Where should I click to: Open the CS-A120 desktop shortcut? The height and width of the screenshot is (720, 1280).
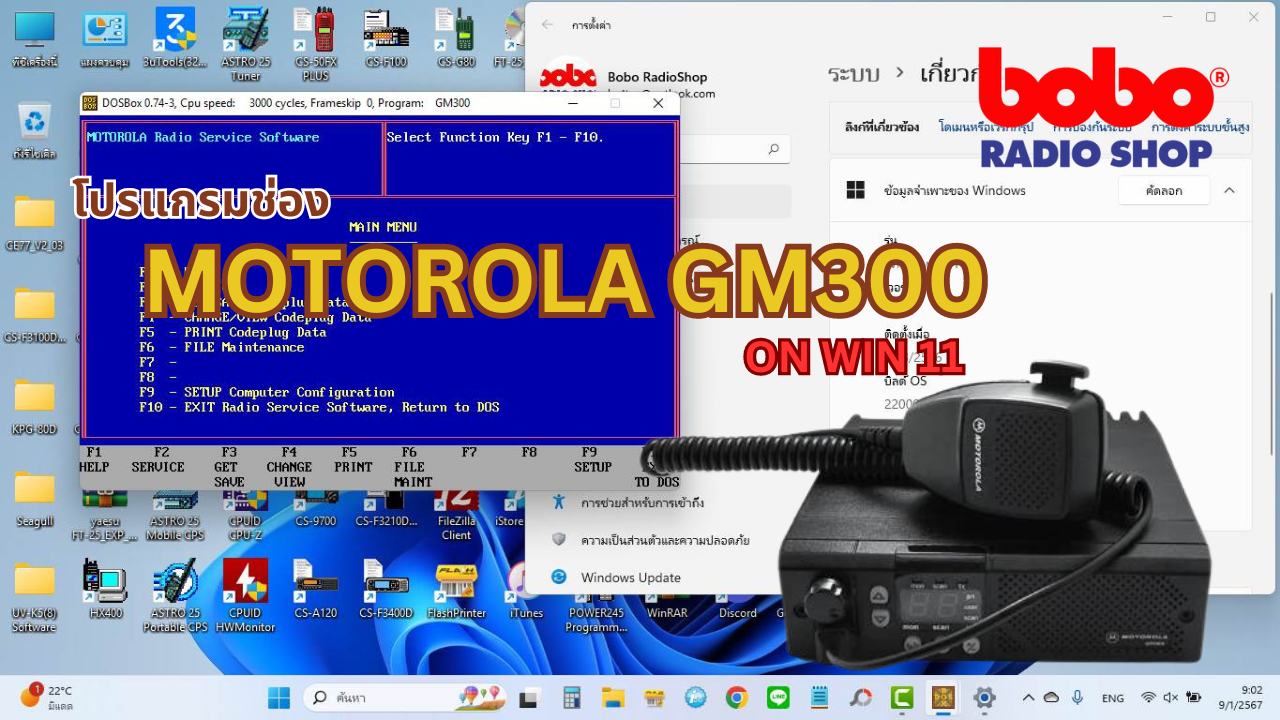click(x=315, y=584)
